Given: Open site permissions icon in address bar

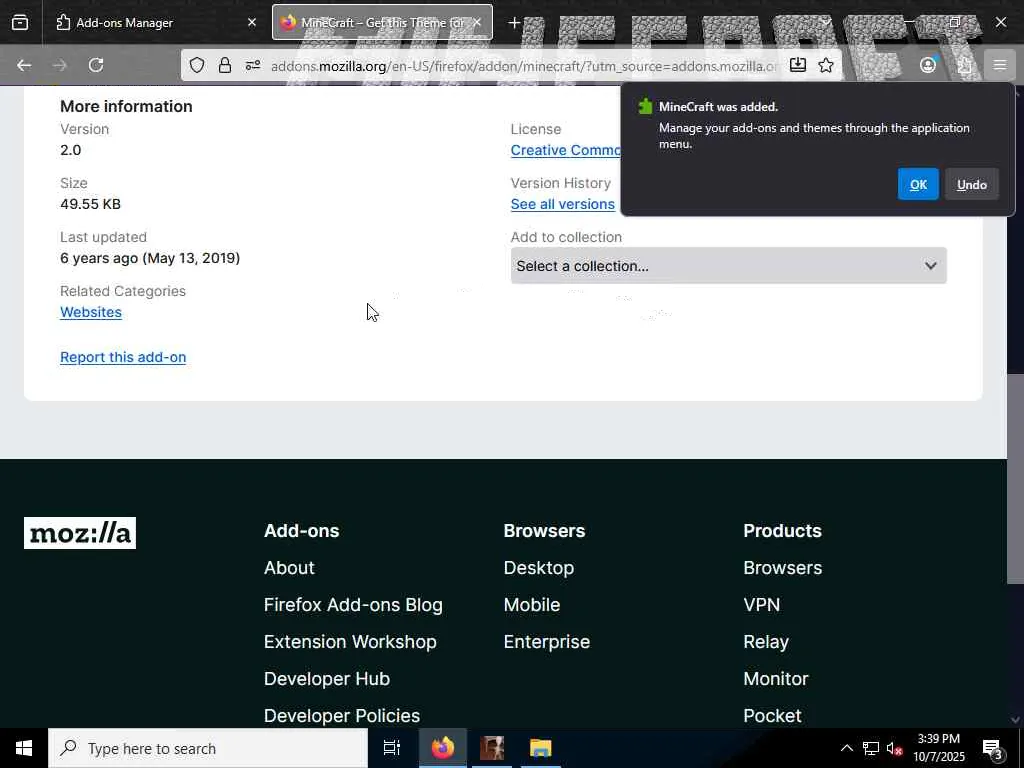Looking at the screenshot, I should coord(253,65).
